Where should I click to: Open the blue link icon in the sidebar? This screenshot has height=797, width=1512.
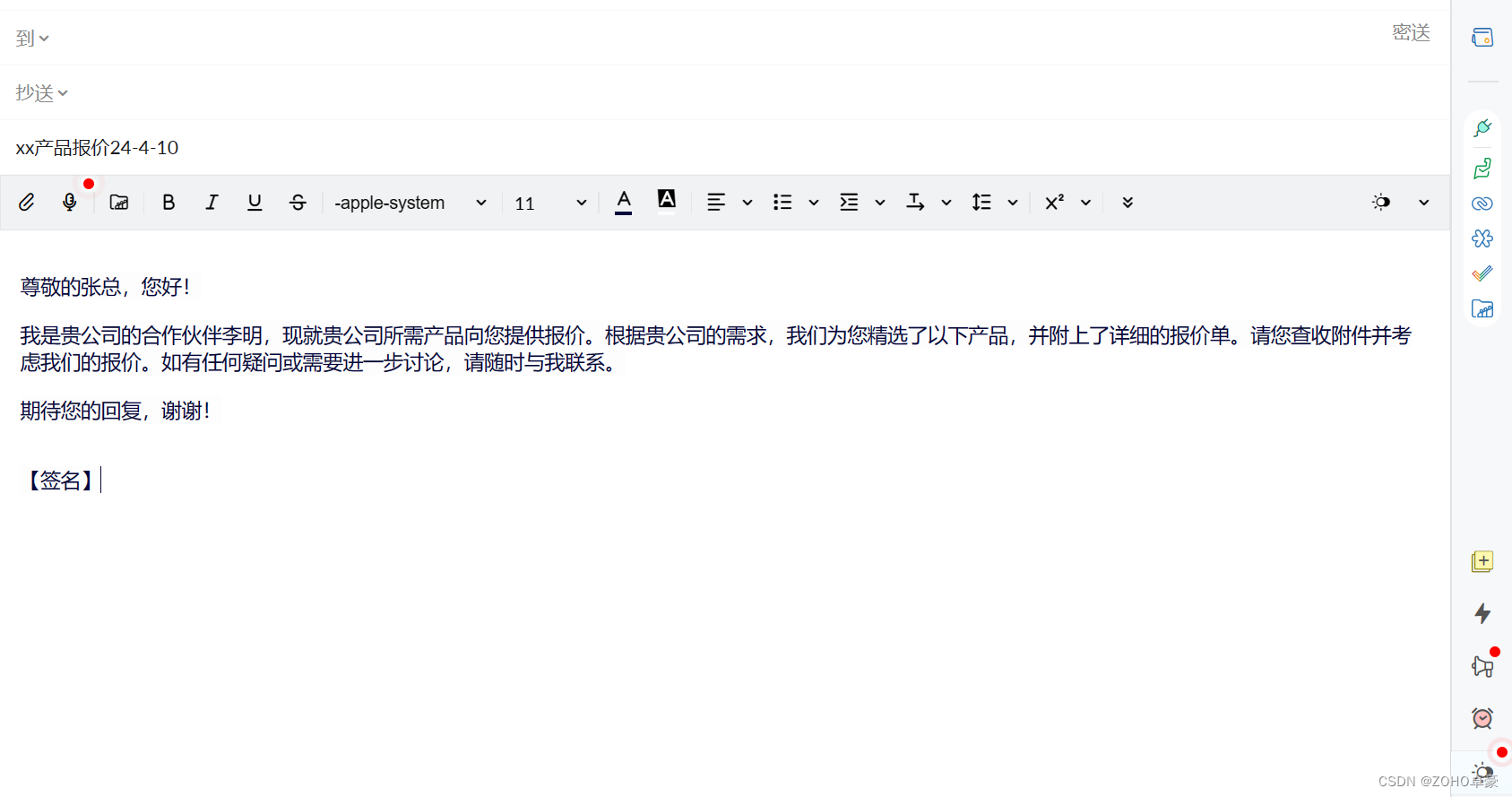(1482, 204)
